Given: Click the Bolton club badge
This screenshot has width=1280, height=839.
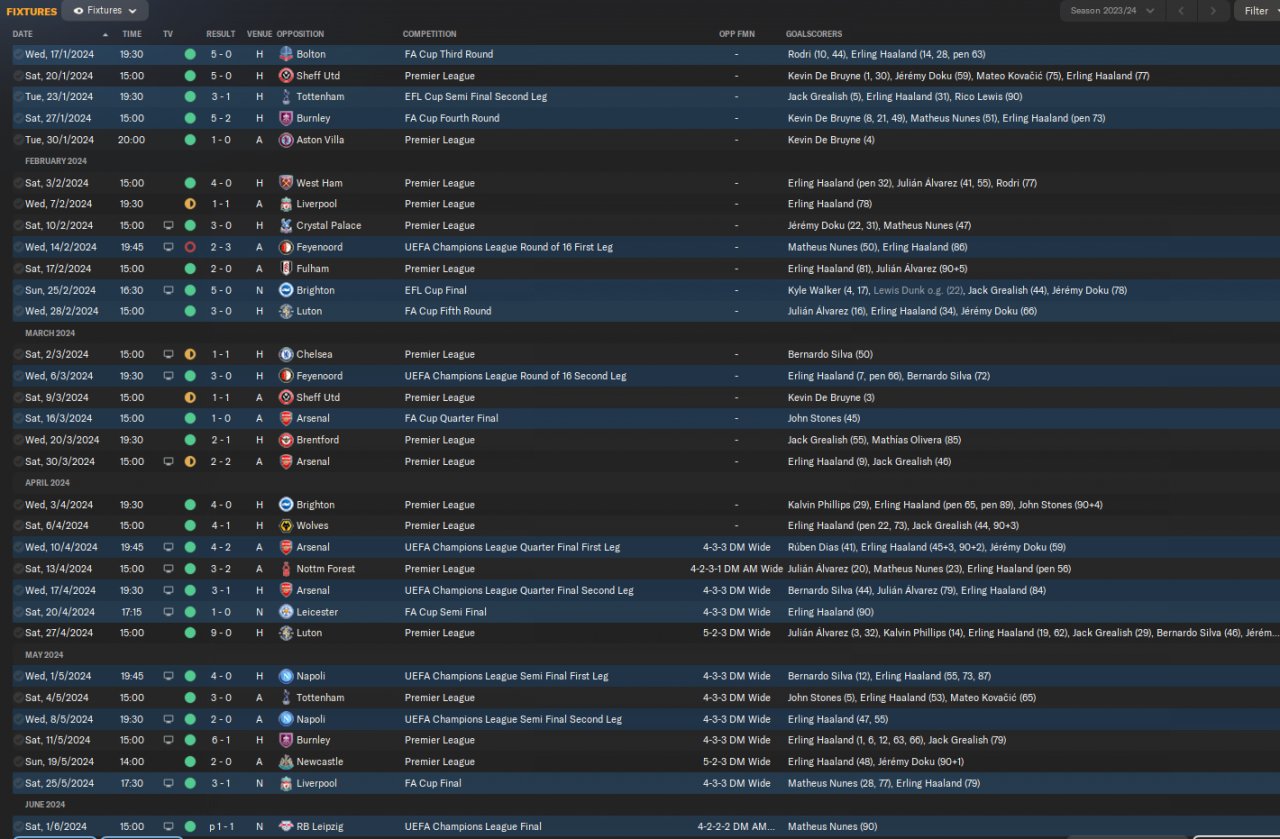Looking at the screenshot, I should click(286, 54).
